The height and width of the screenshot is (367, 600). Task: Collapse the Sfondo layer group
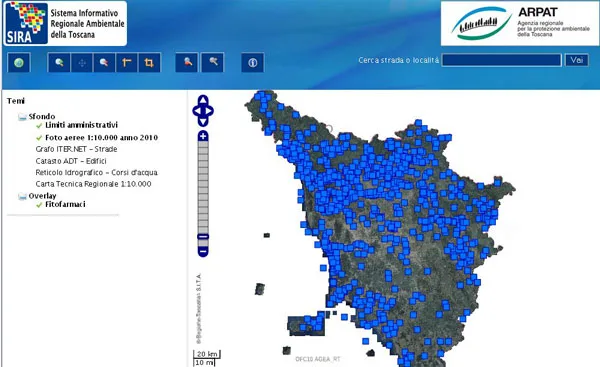click(x=22, y=117)
